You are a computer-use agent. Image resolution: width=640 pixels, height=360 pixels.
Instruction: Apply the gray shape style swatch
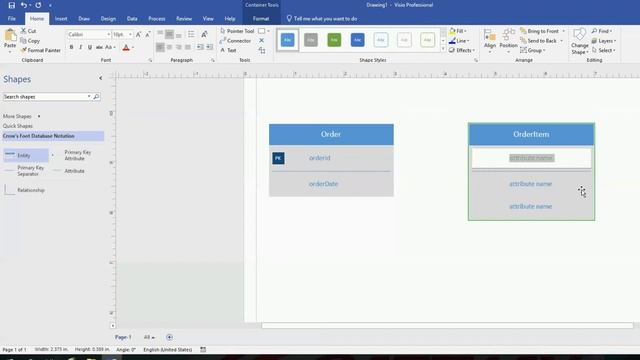click(x=311, y=40)
